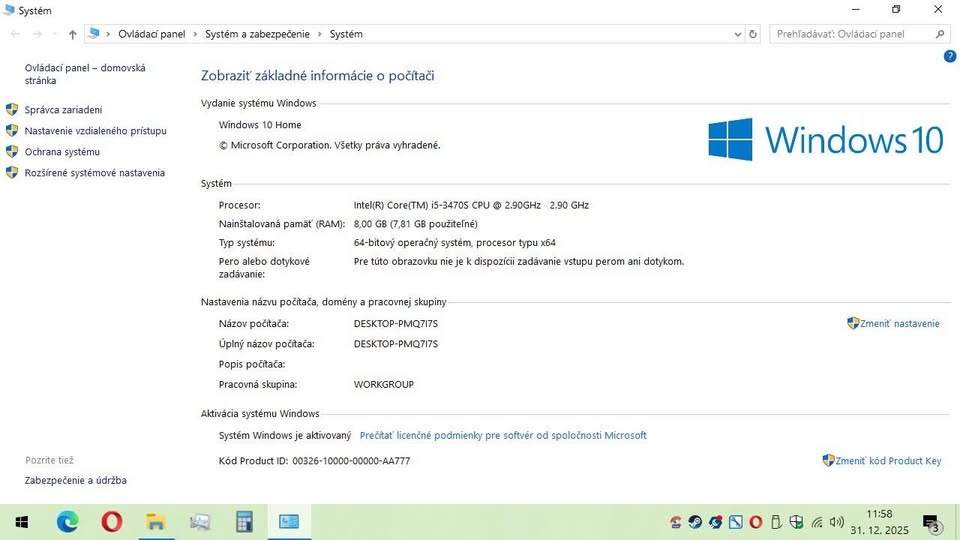Click the shield icon beside Nastavenie vzdialeného prístupu
The width and height of the screenshot is (960, 540).
pos(12,130)
